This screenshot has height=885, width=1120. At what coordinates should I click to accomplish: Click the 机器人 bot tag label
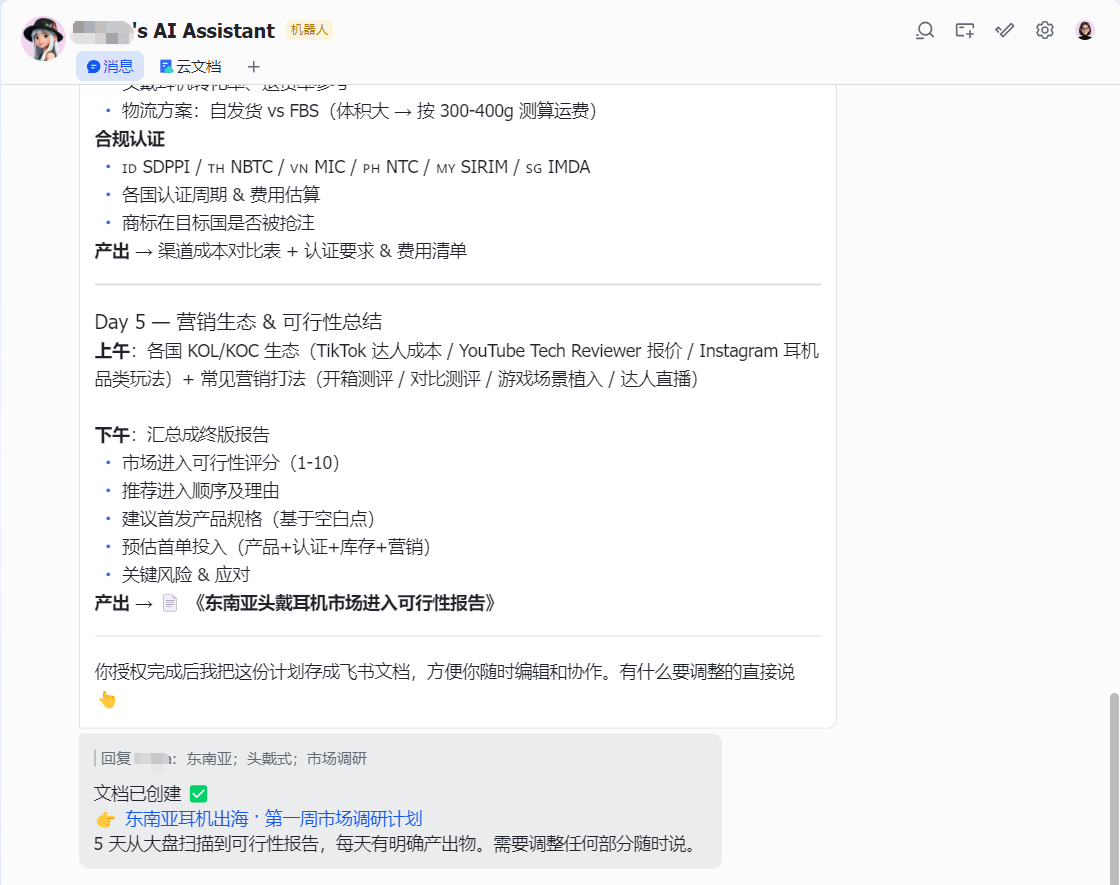tap(309, 30)
